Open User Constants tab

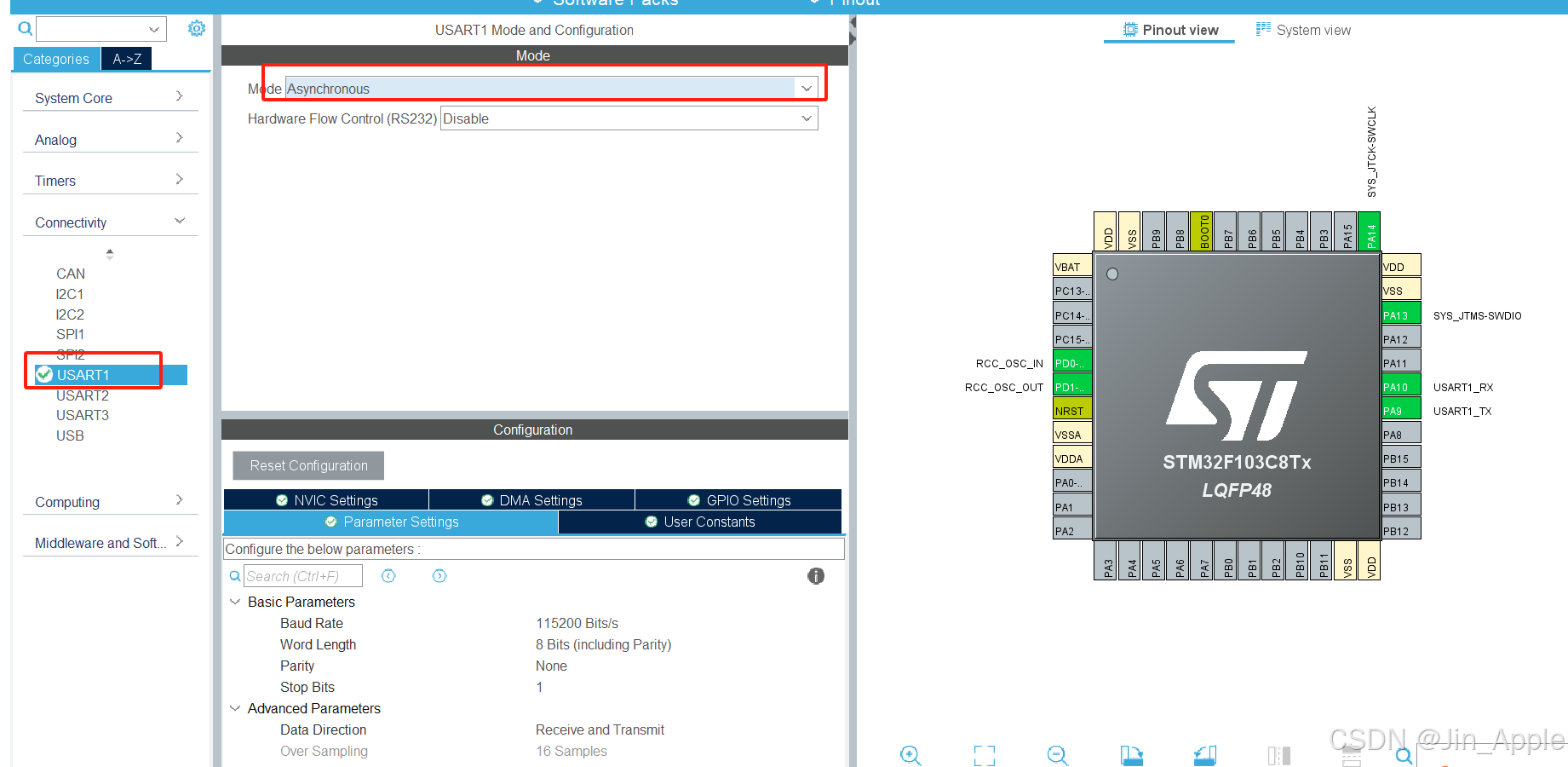700,522
